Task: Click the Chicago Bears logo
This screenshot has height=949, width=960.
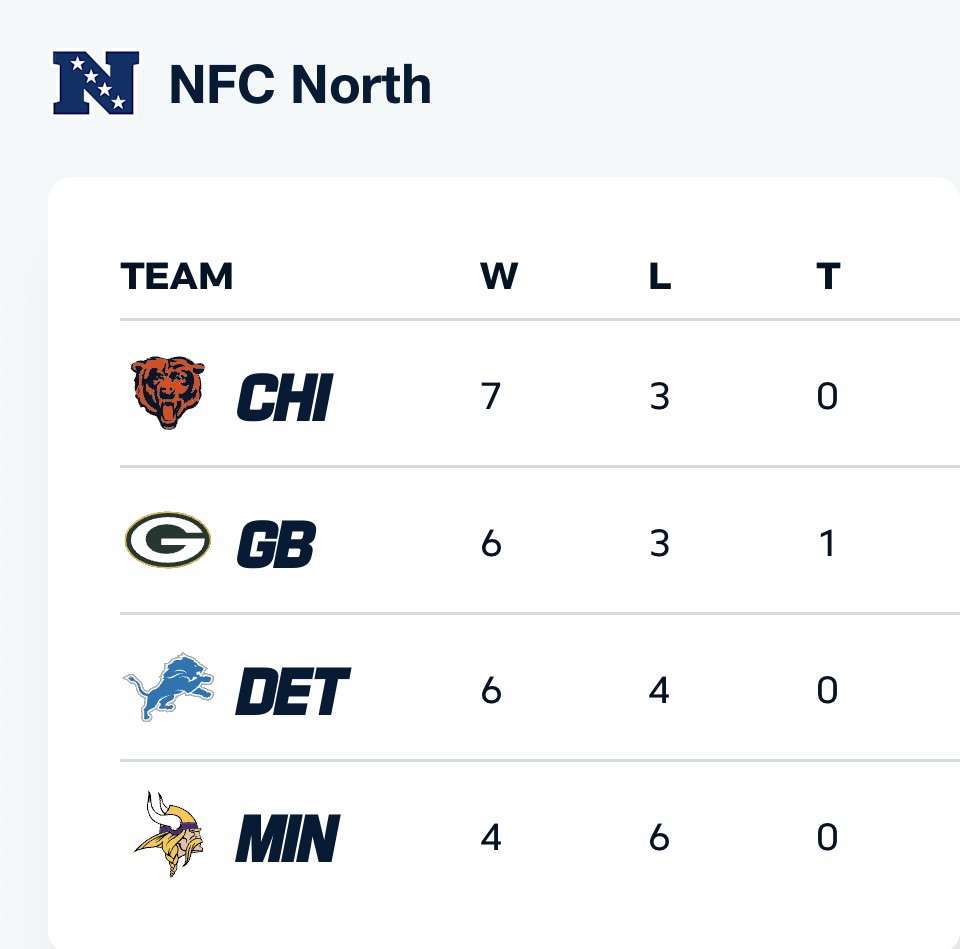Action: point(169,395)
